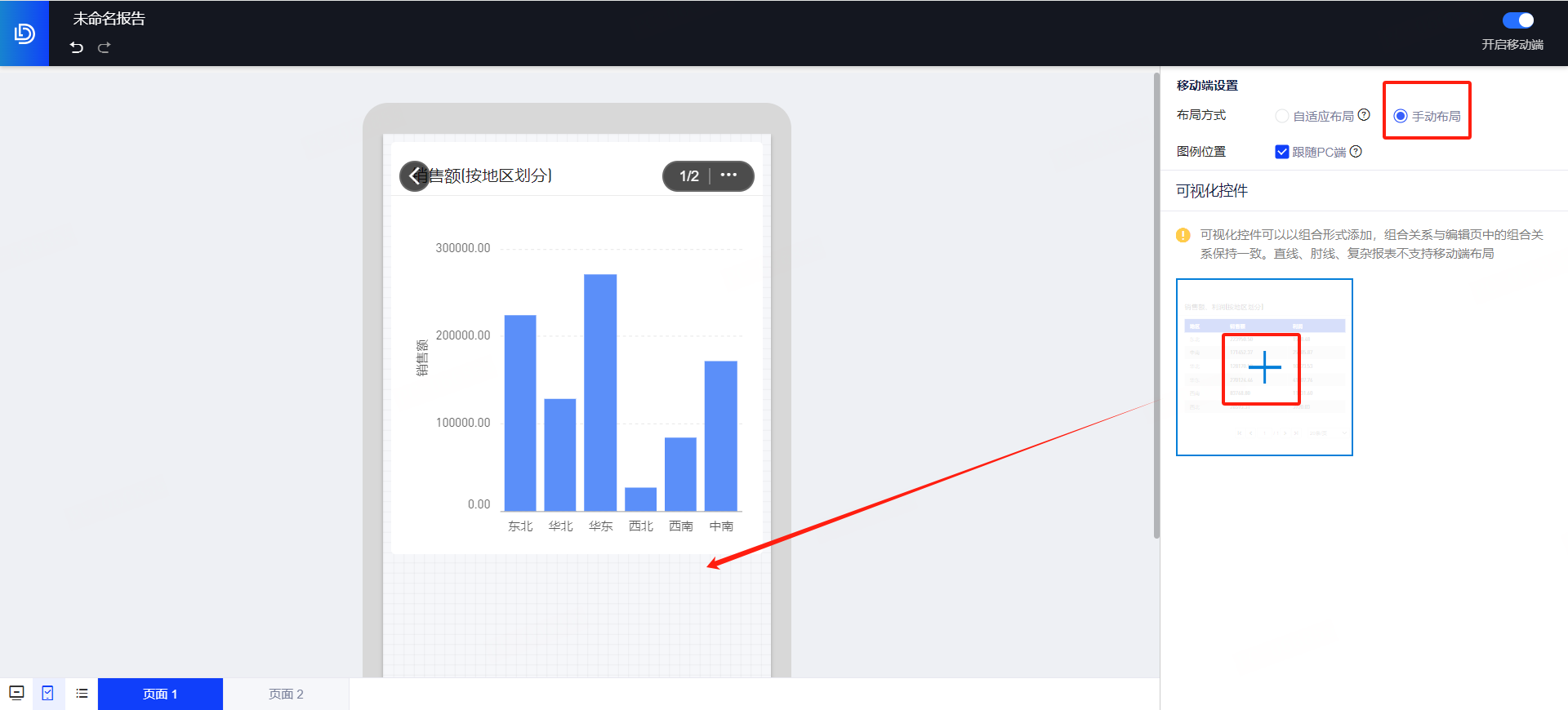This screenshot has width=1568, height=710.
Task: Click the undo arrow icon
Action: coord(77,47)
